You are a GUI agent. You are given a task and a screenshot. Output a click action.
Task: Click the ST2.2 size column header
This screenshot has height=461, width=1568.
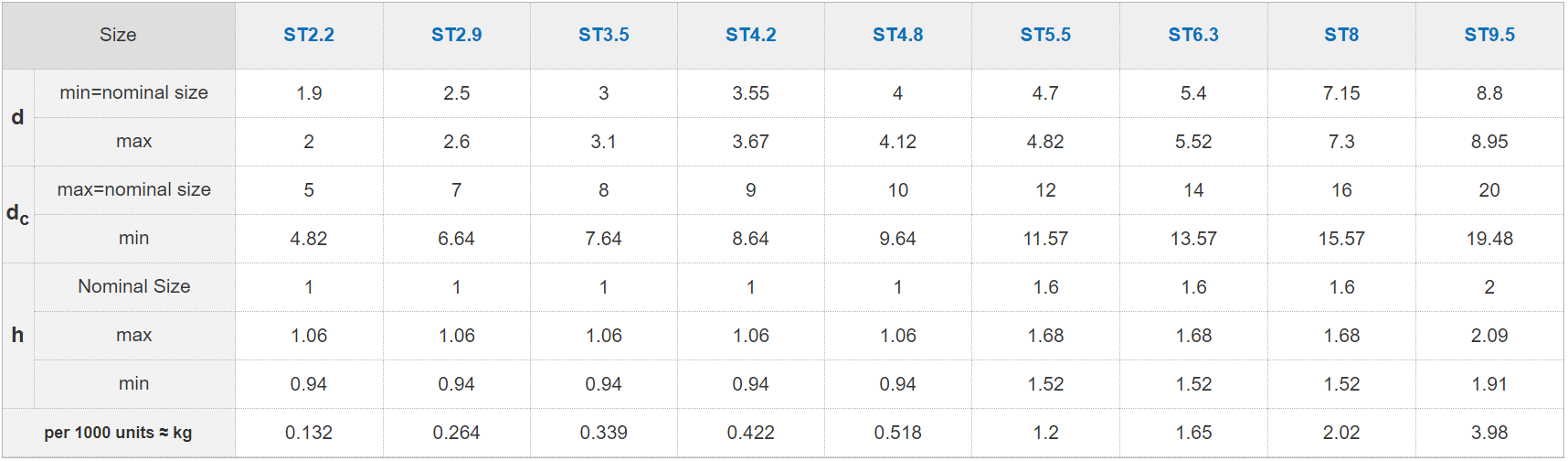pos(309,35)
